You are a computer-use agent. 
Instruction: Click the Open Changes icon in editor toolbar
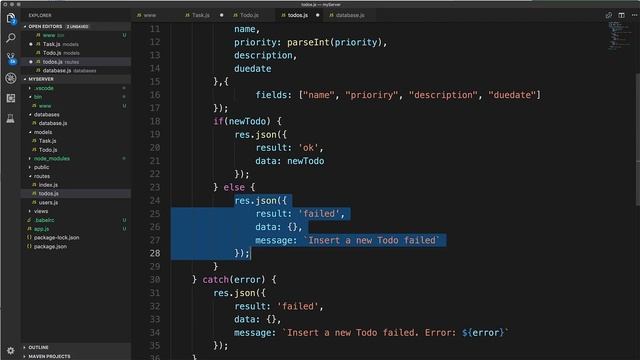tap(609, 15)
